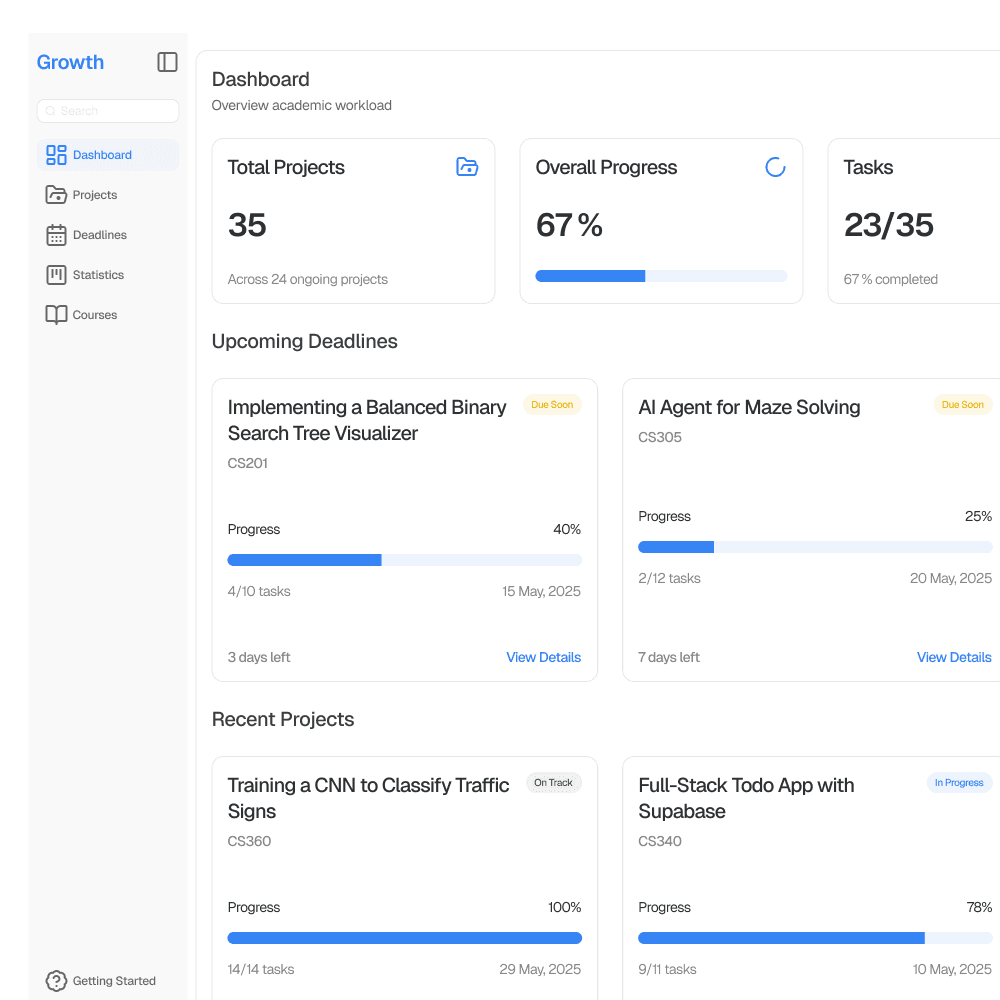Click the spinner icon on Overall Progress card
The height and width of the screenshot is (1000, 1000).
[775, 167]
